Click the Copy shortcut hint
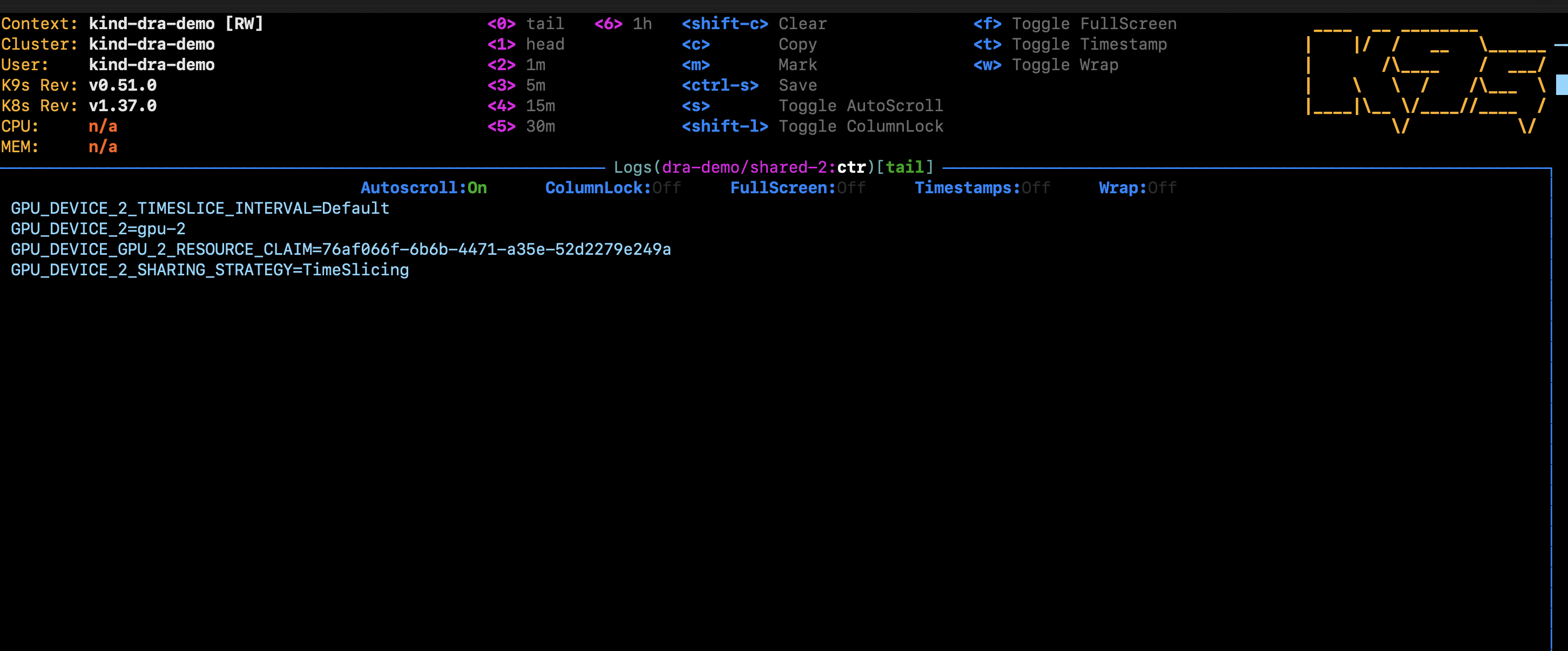Screen dimensions: 1568x651 coord(749,44)
